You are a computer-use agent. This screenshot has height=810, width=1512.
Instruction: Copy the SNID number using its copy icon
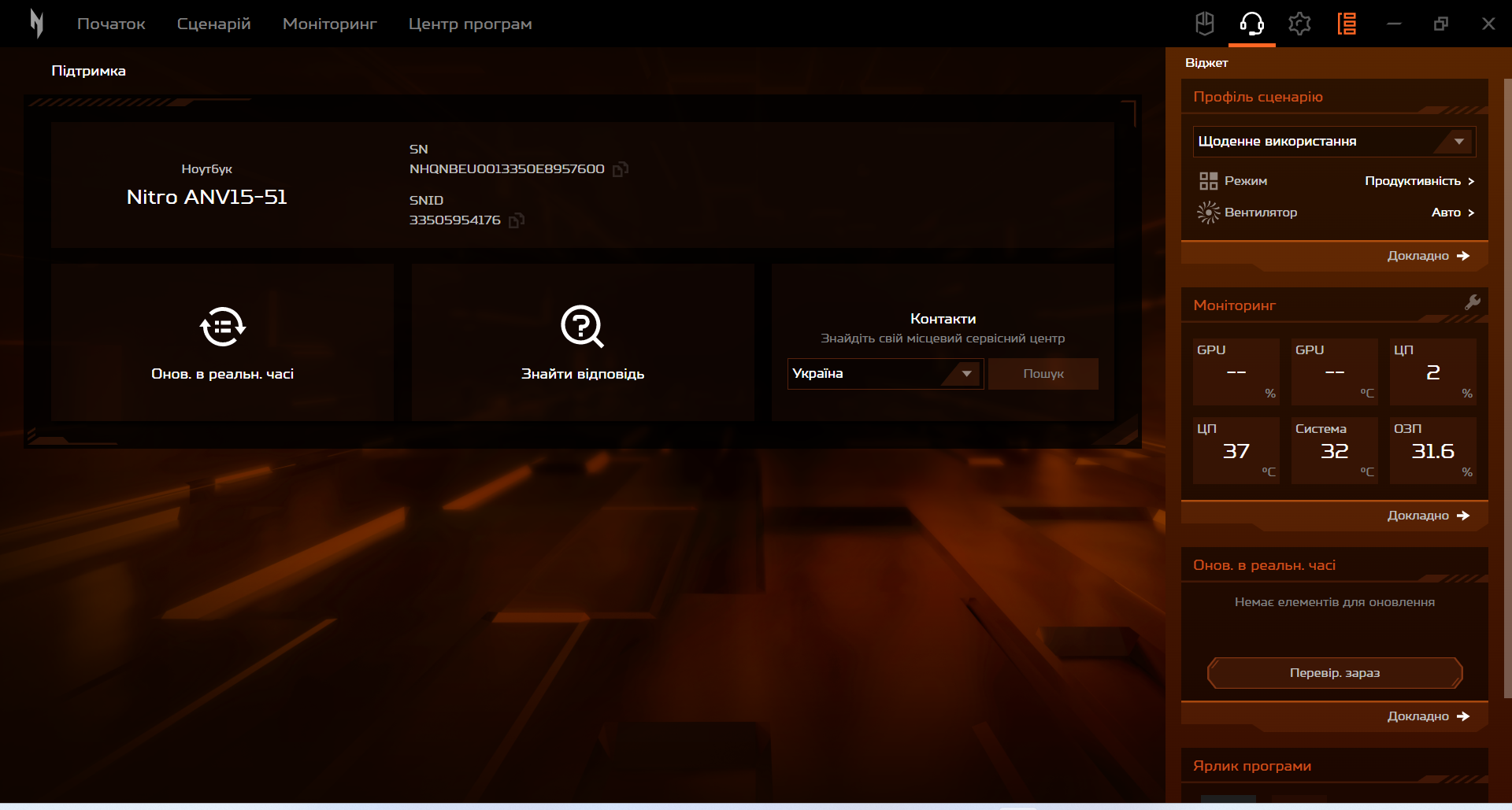(x=517, y=220)
